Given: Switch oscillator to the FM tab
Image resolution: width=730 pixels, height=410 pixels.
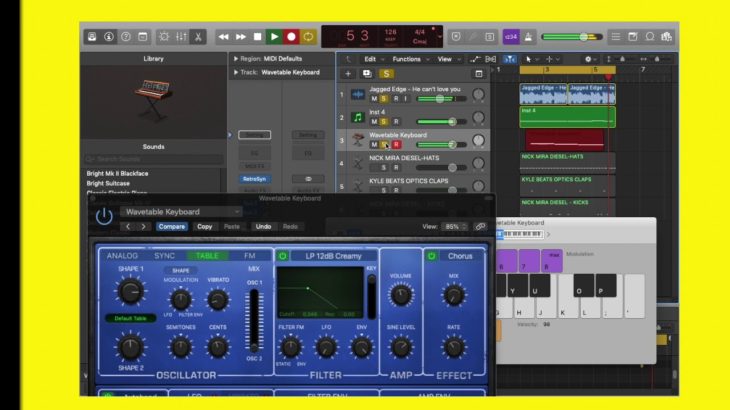Looking at the screenshot, I should [x=250, y=256].
